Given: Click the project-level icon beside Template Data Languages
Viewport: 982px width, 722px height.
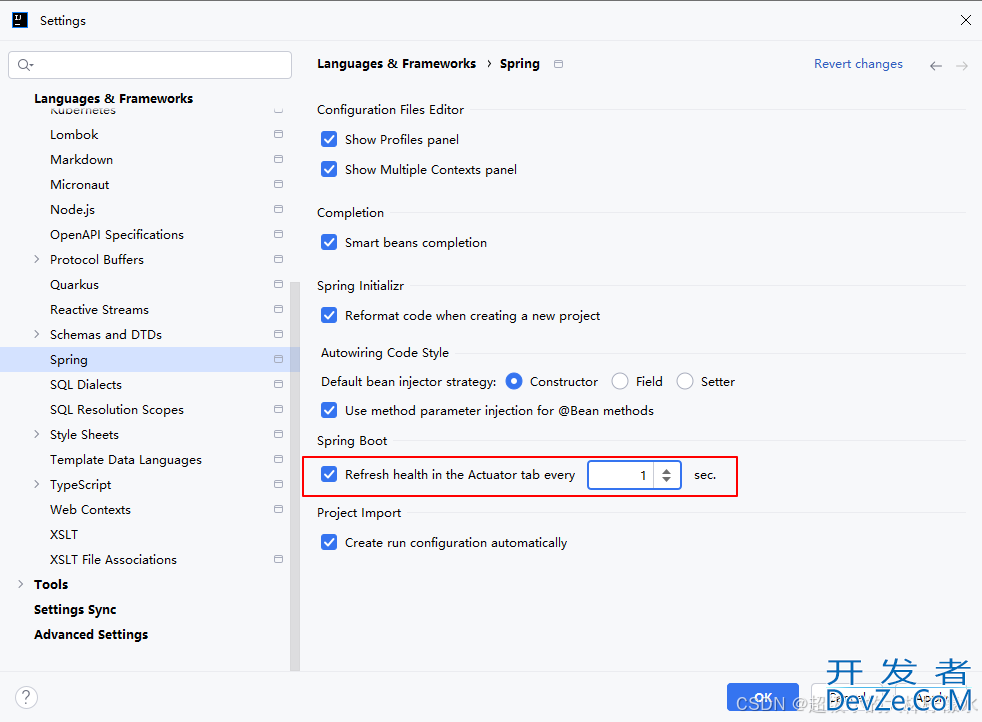Looking at the screenshot, I should click(278, 459).
